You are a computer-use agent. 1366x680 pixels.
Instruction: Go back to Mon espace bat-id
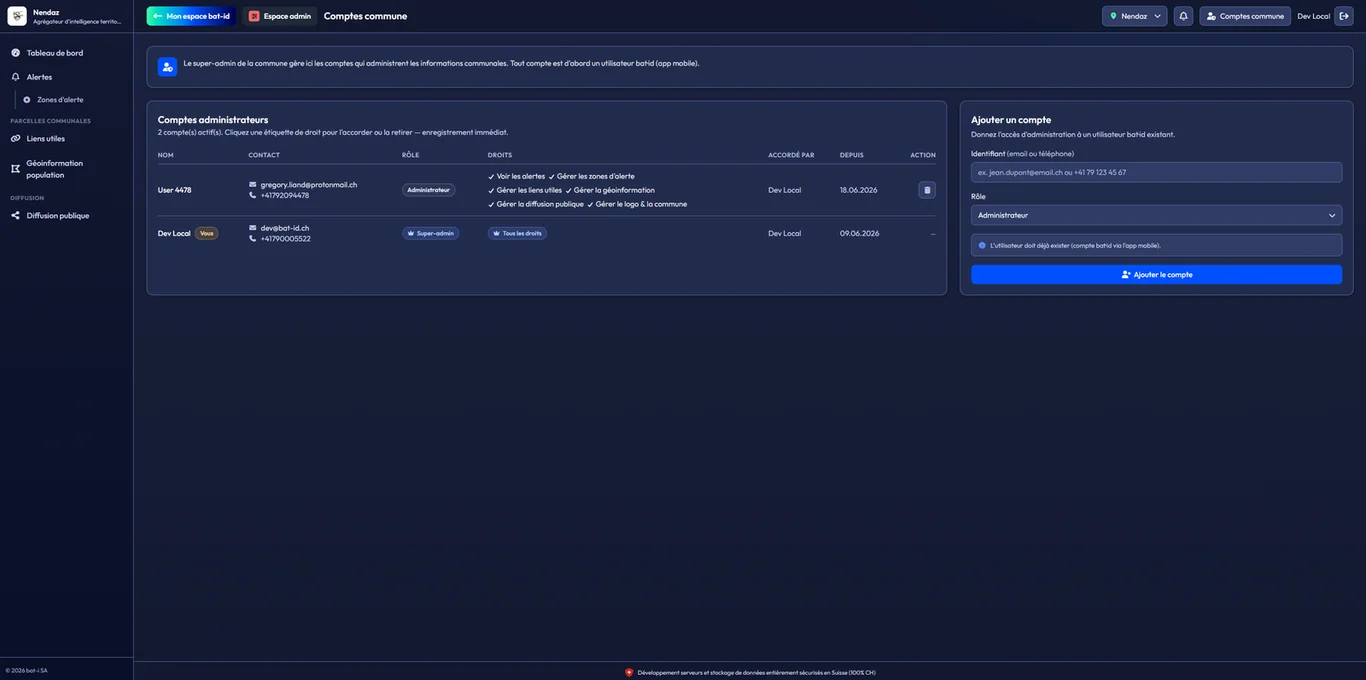(191, 16)
